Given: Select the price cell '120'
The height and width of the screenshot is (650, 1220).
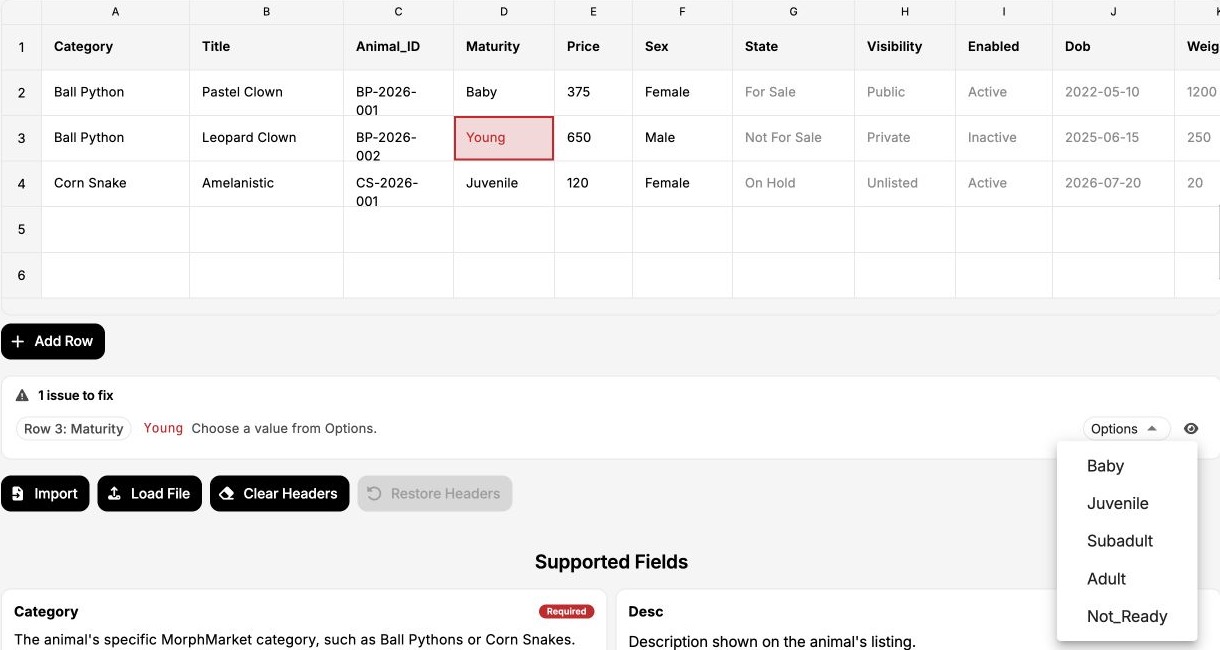Looking at the screenshot, I should point(593,183).
